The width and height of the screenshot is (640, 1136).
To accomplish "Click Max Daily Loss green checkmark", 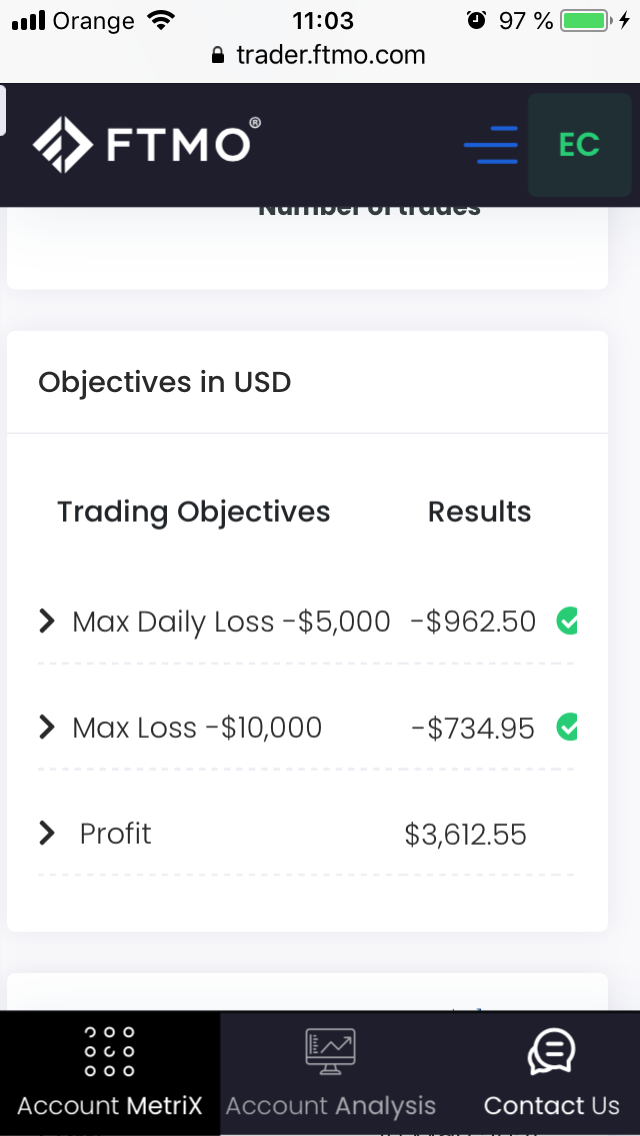I will click(567, 621).
